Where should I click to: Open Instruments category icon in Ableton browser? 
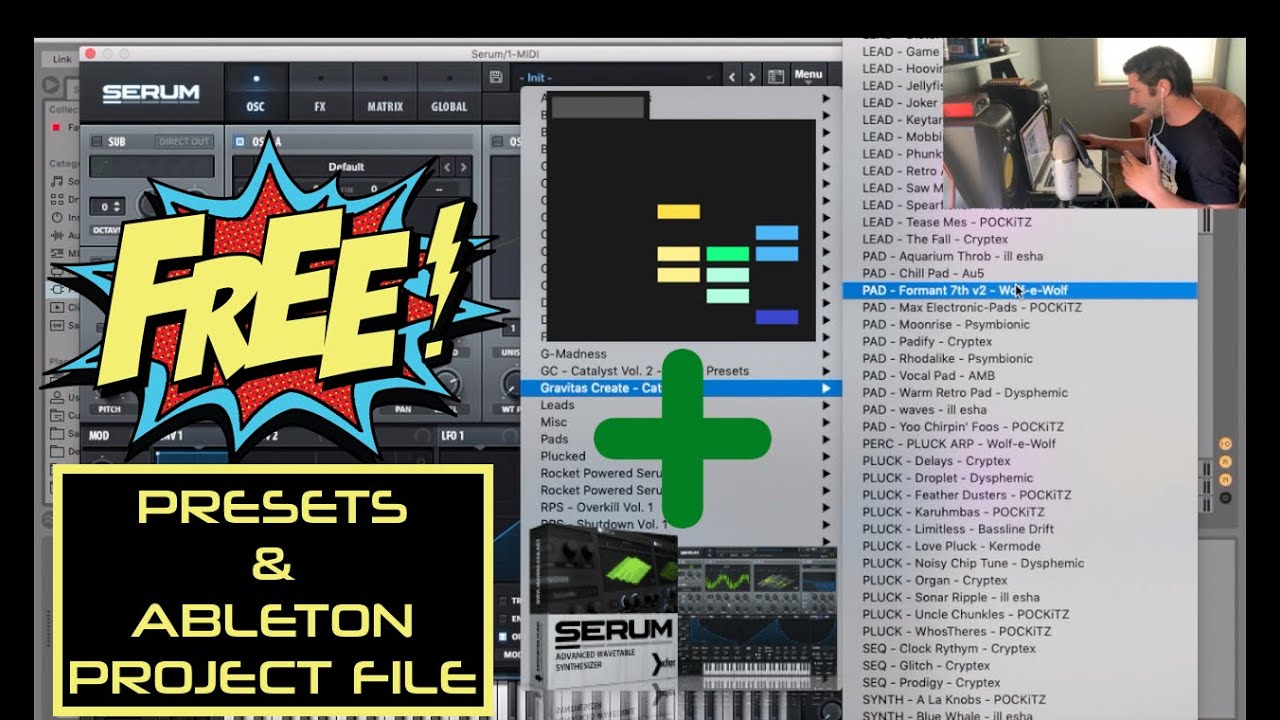click(55, 217)
